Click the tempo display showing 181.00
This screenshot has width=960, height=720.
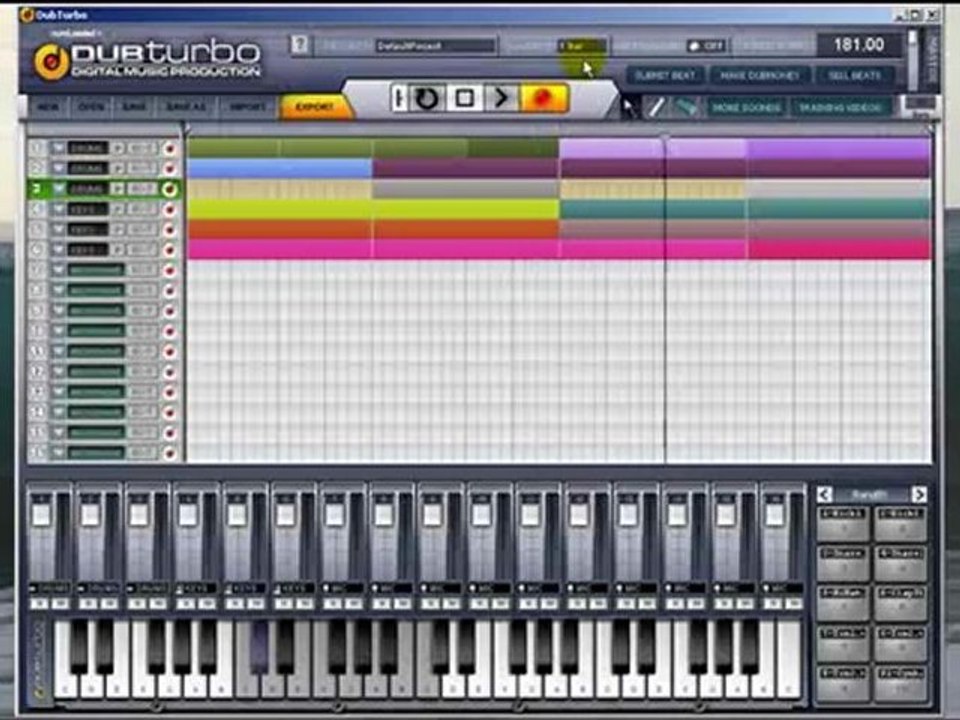(858, 45)
